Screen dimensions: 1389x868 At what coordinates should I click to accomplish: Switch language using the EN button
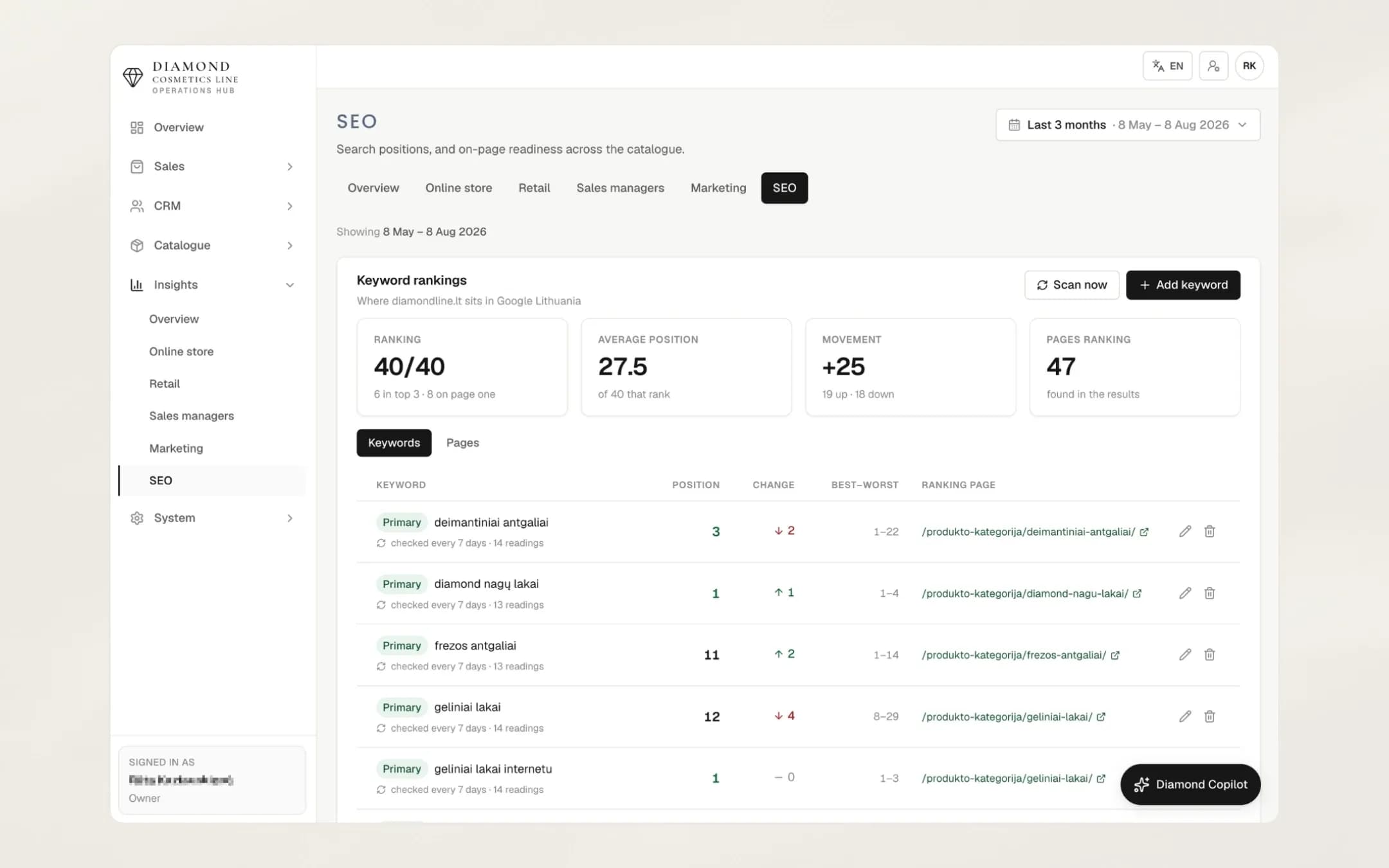point(1167,66)
